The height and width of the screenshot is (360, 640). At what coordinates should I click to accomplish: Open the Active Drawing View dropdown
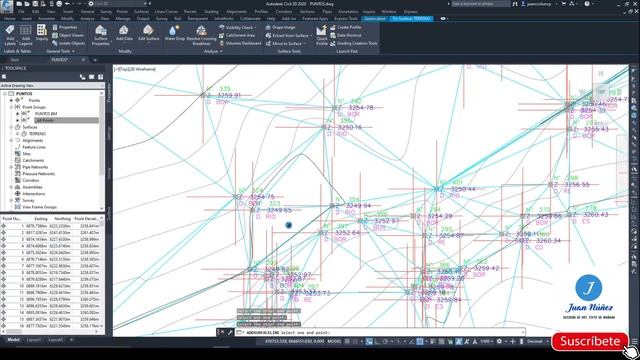pyautogui.click(x=52, y=86)
